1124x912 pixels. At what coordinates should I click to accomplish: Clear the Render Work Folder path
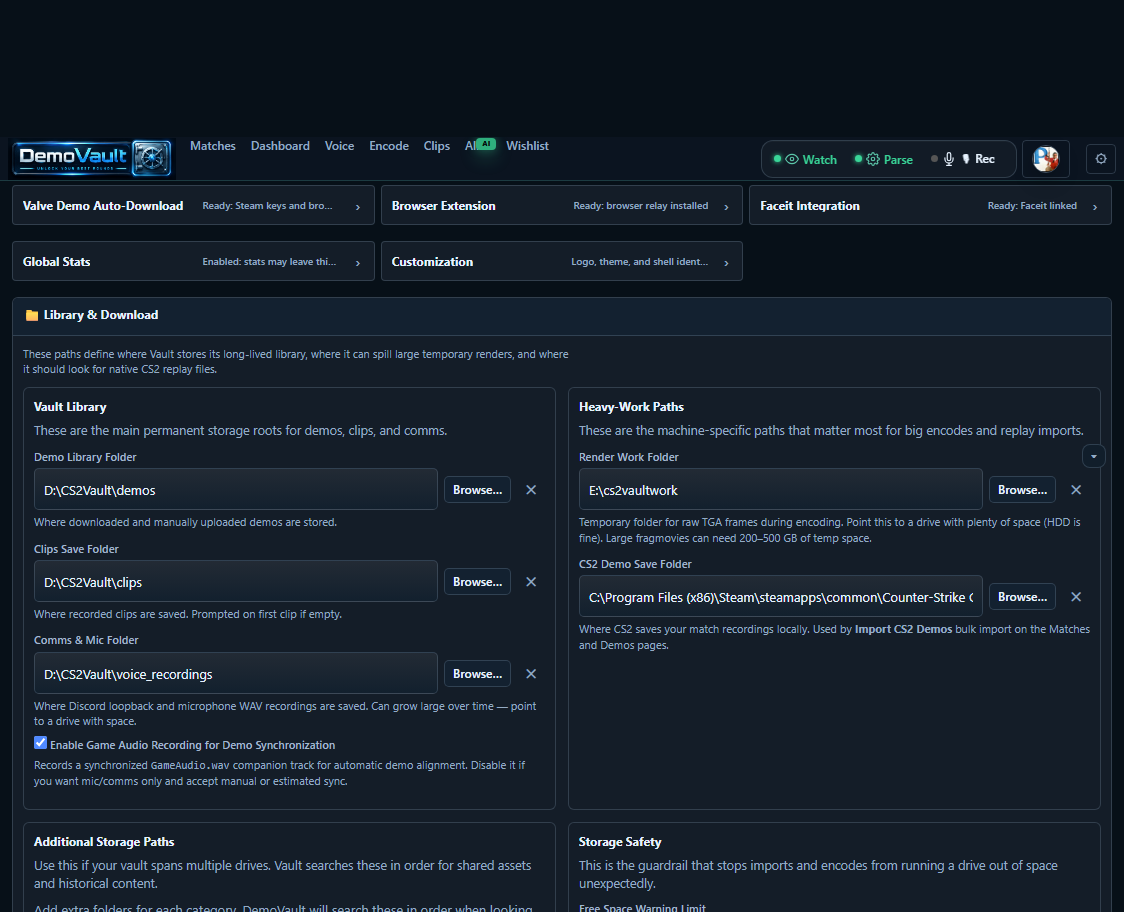coord(1076,490)
